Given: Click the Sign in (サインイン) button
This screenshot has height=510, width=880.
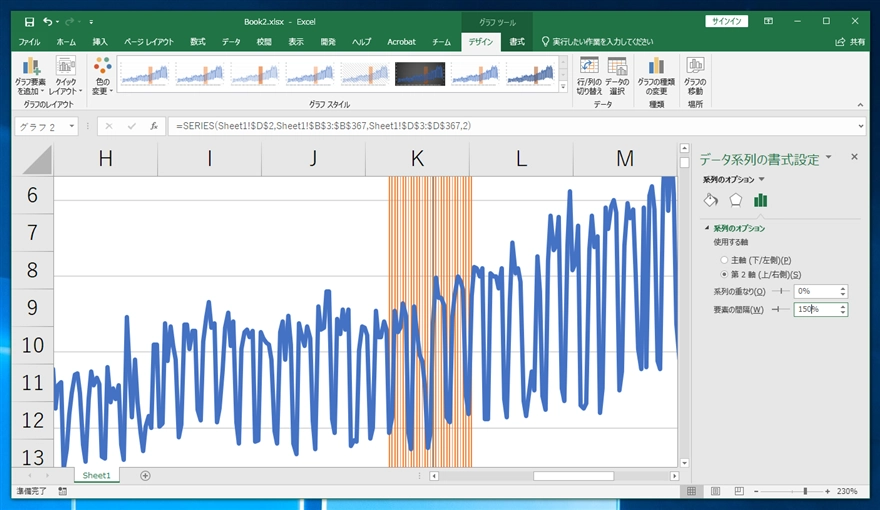Looking at the screenshot, I should click(x=727, y=21).
